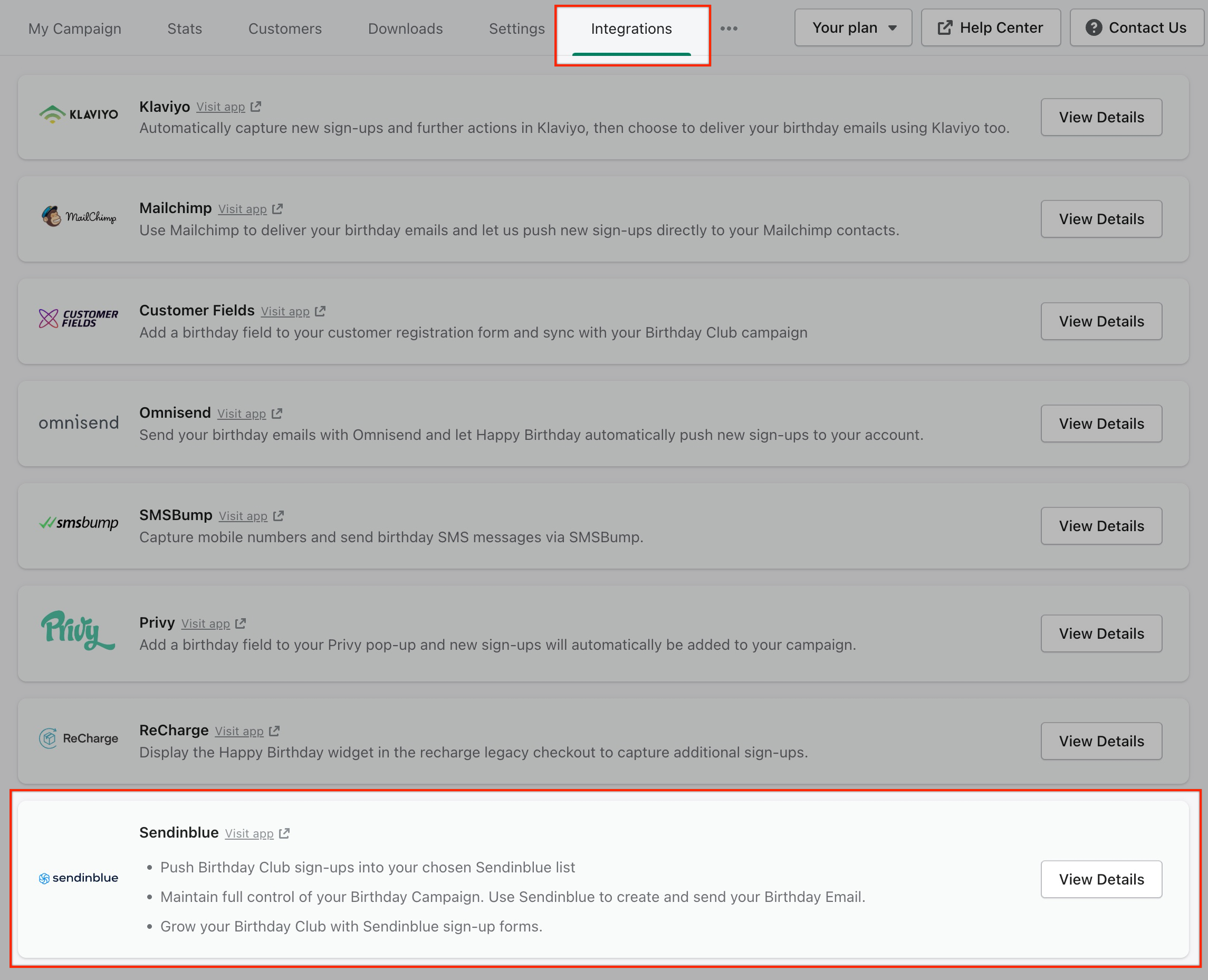This screenshot has height=980, width=1208.
Task: Follow the Mailchimp Visit app link
Action: coord(242,209)
